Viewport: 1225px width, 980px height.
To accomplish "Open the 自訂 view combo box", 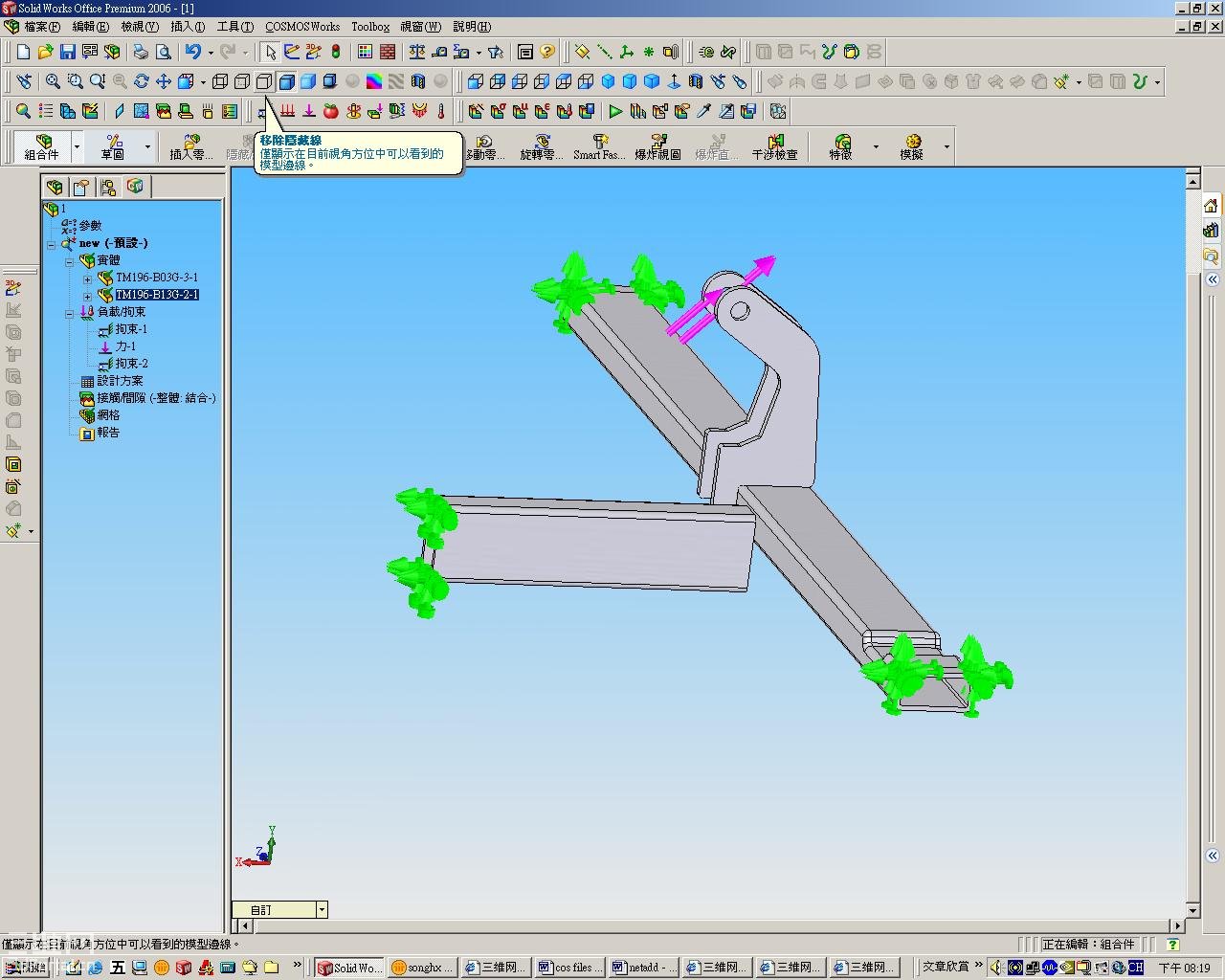I will click(x=280, y=909).
